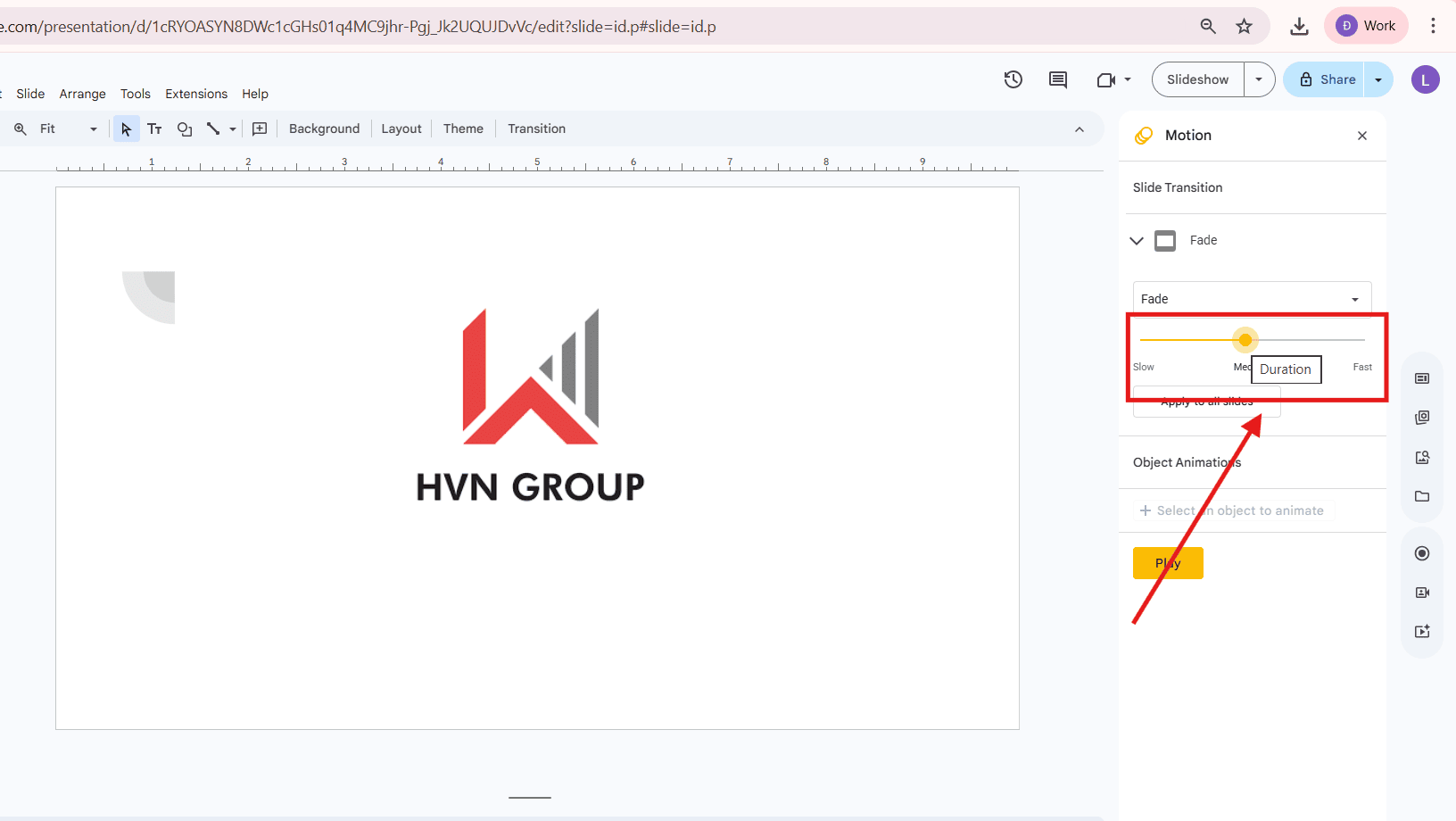Image resolution: width=1456 pixels, height=821 pixels.
Task: Open the account avatar L
Action: pyautogui.click(x=1425, y=79)
